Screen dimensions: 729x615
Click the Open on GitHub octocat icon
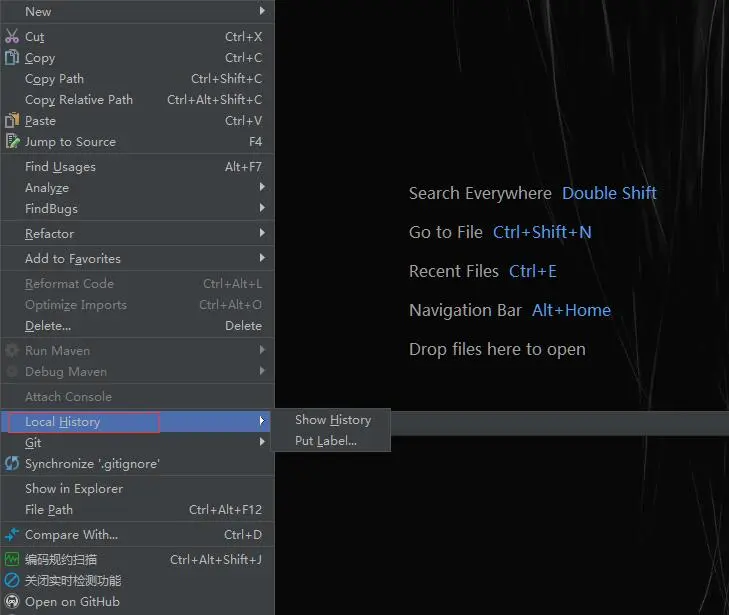[12, 602]
